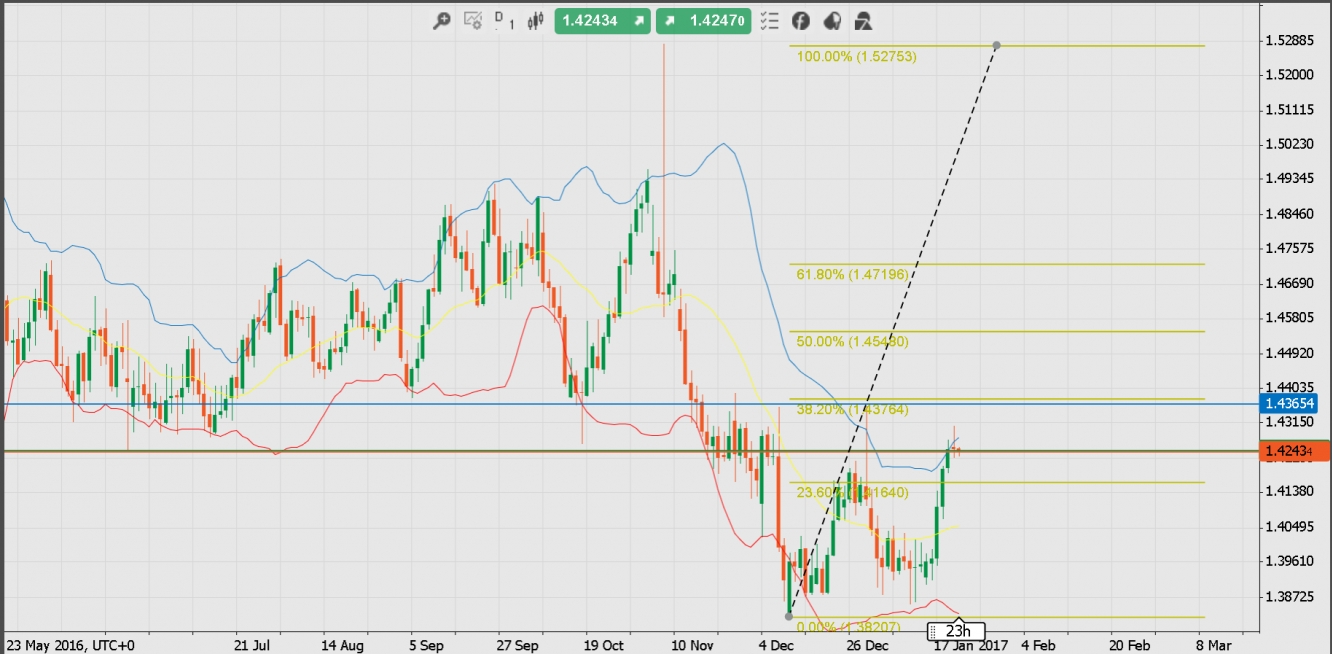
Task: Select the 61.80% (1.47196) Fibonacci level
Action: coord(852,274)
